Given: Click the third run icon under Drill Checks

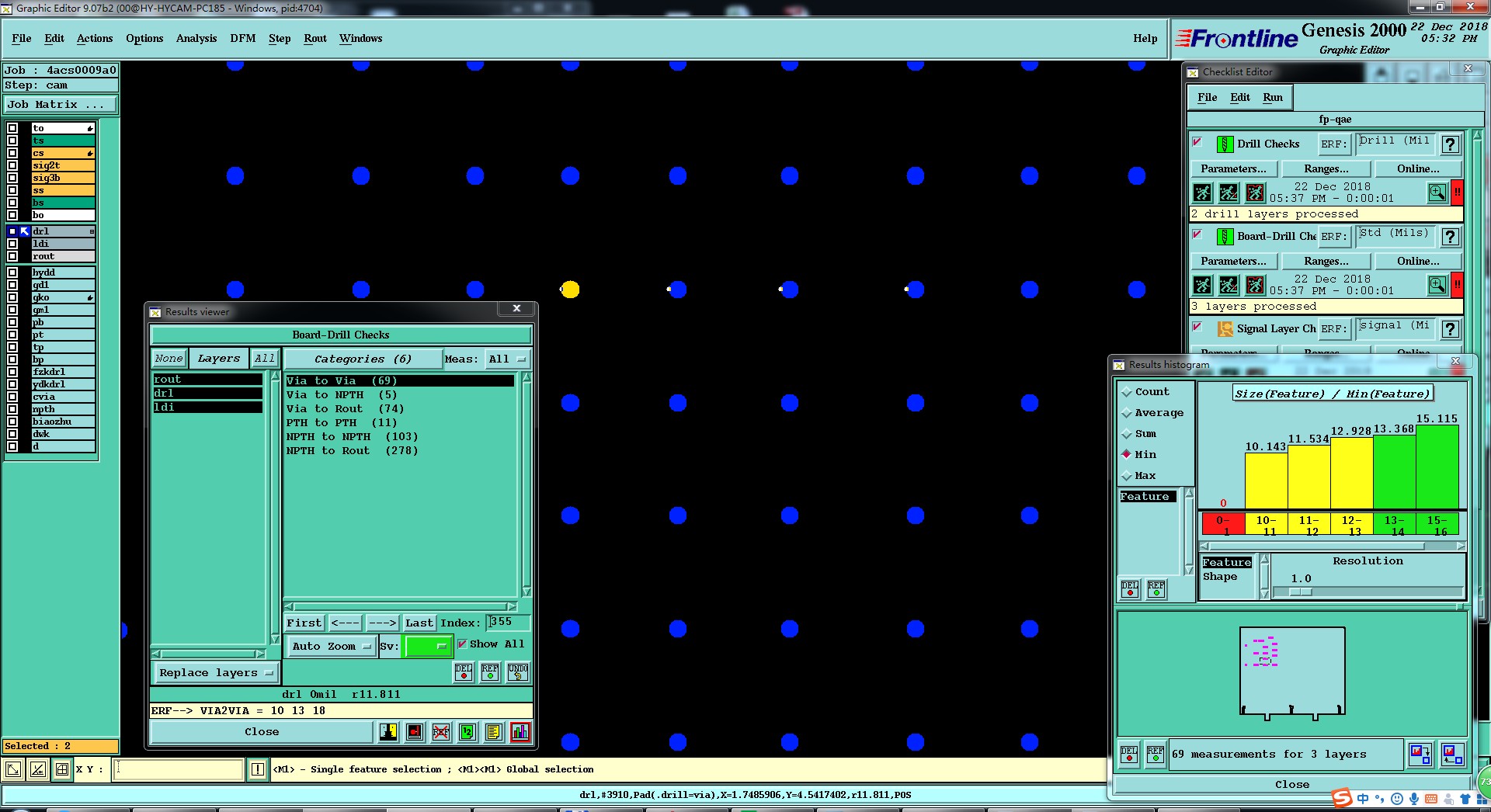Looking at the screenshot, I should click(1255, 193).
